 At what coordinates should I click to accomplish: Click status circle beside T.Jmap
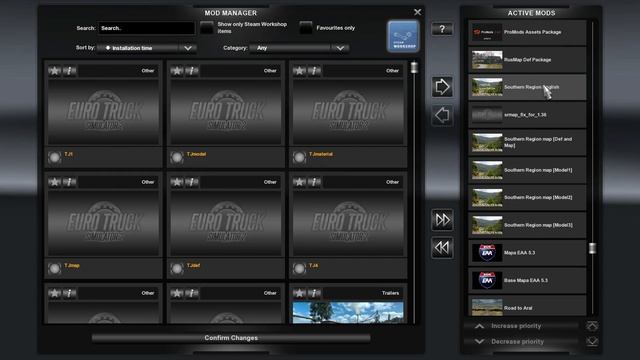(54, 268)
